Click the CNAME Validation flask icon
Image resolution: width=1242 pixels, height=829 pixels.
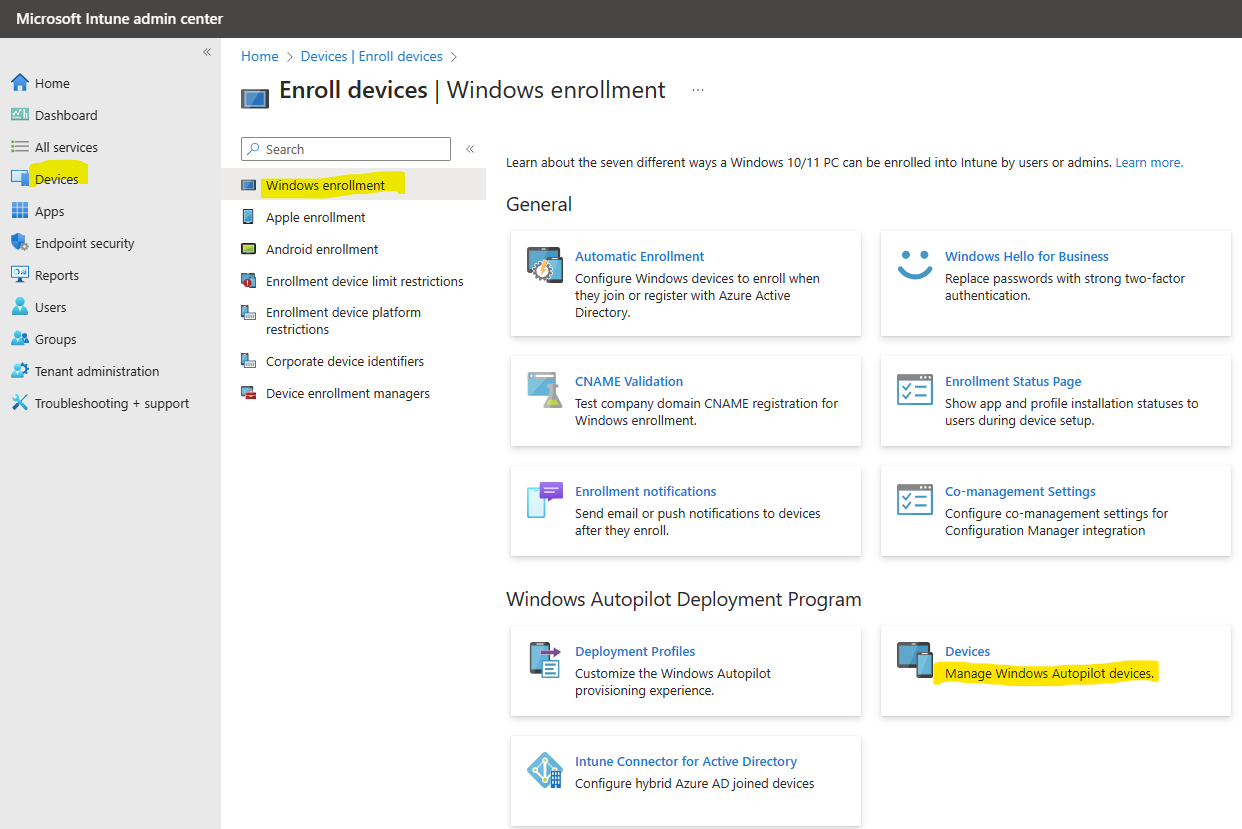tap(545, 390)
